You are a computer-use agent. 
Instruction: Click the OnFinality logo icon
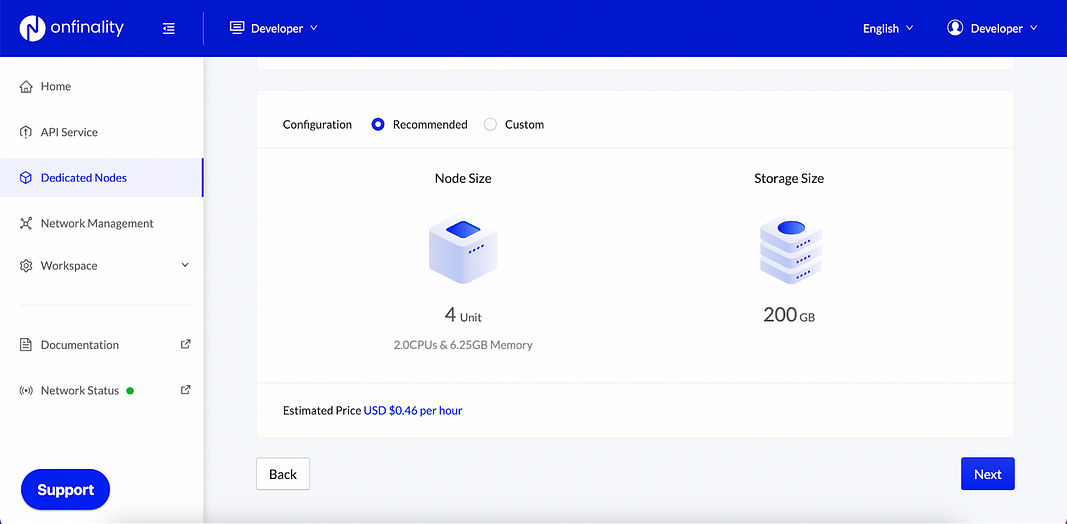(32, 28)
